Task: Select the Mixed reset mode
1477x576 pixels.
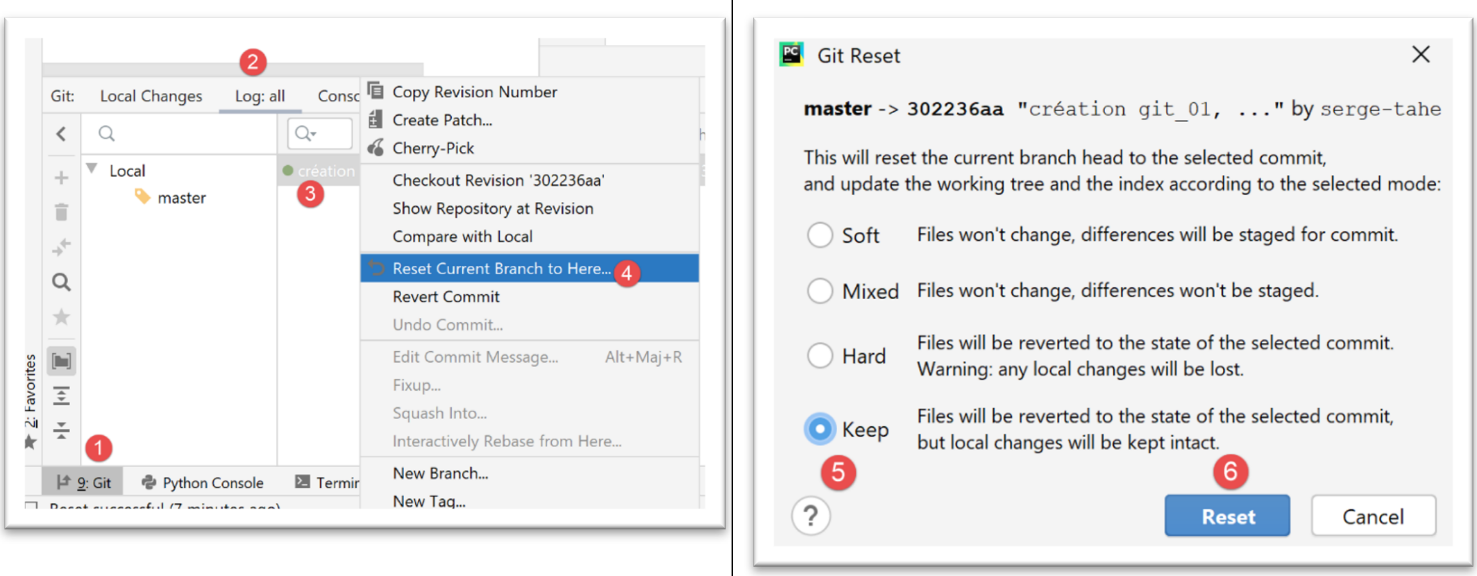Action: 820,291
